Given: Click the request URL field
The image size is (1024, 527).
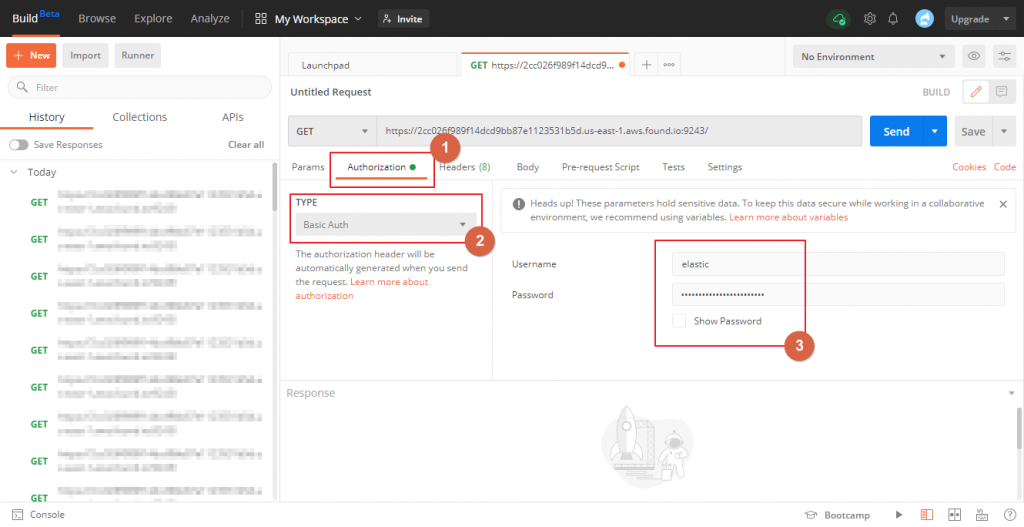Looking at the screenshot, I should [619, 131].
